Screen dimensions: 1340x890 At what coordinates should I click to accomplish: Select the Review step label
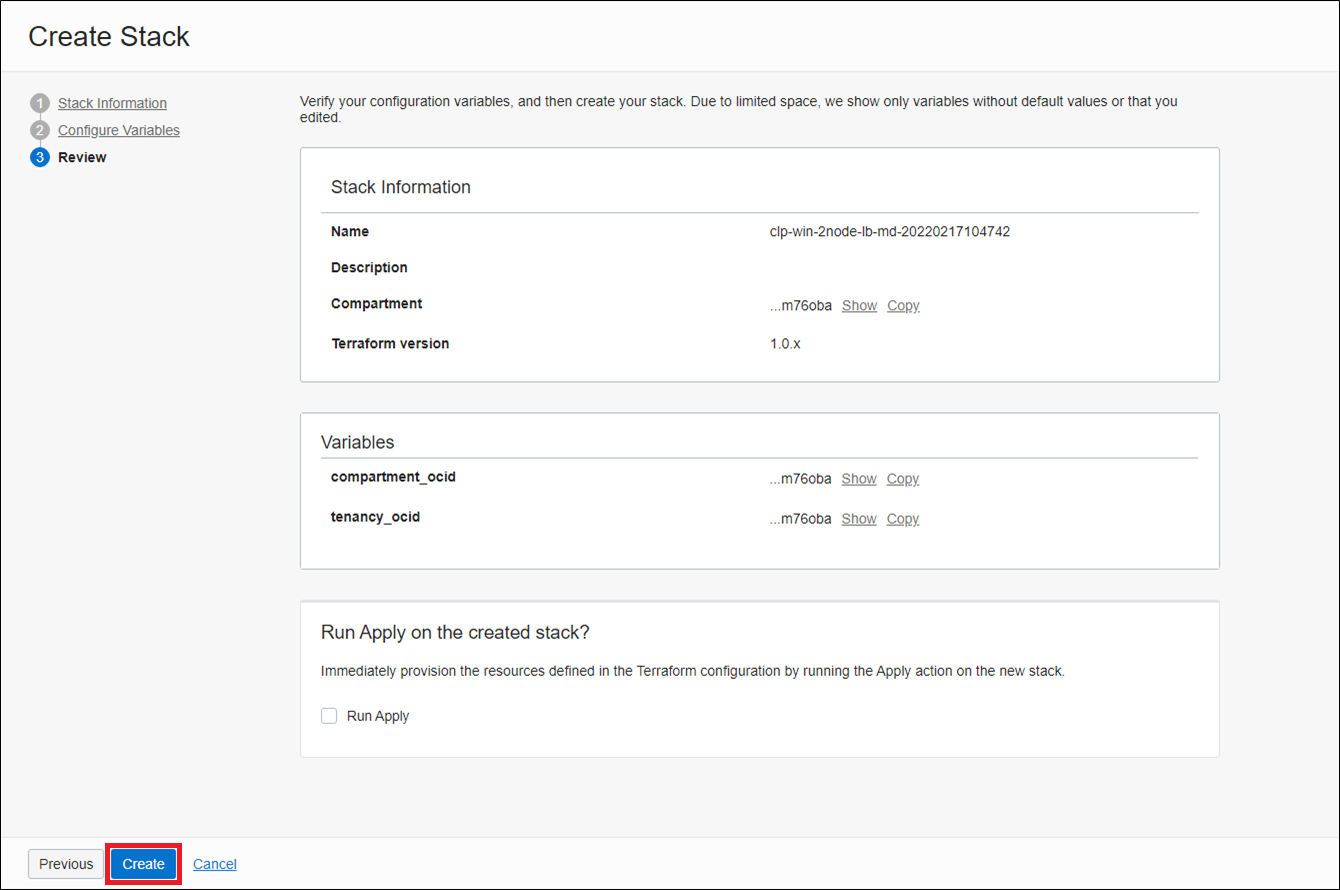click(x=82, y=157)
